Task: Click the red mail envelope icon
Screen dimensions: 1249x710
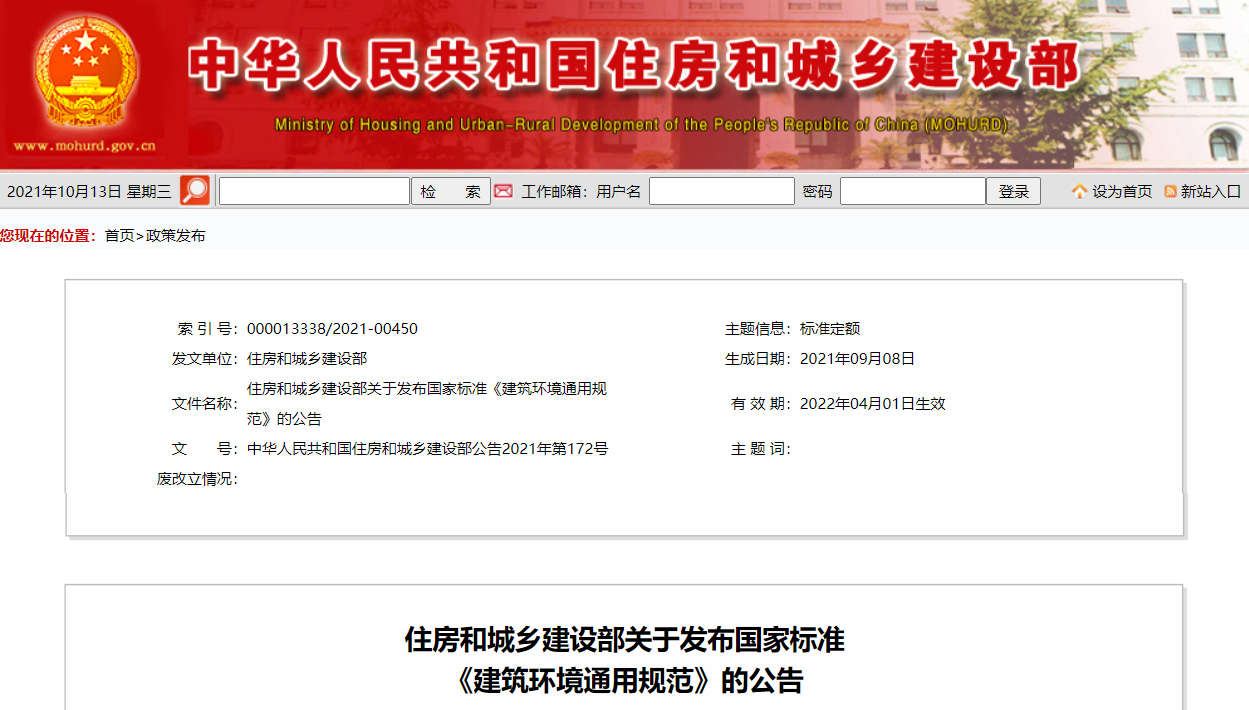Action: point(504,191)
